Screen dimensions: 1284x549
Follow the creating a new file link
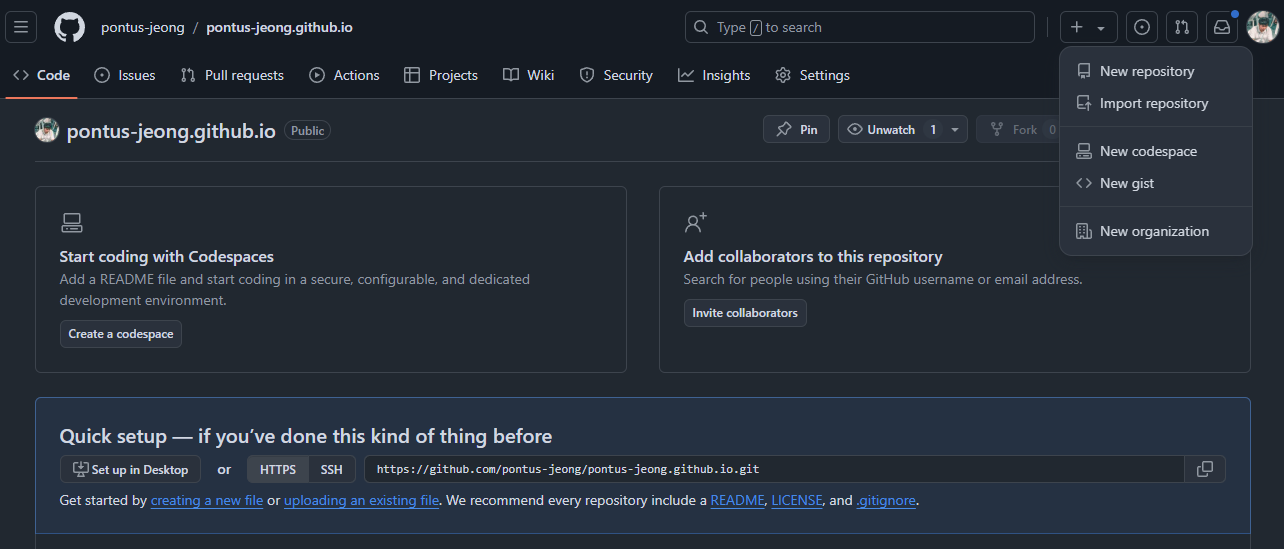click(x=207, y=500)
